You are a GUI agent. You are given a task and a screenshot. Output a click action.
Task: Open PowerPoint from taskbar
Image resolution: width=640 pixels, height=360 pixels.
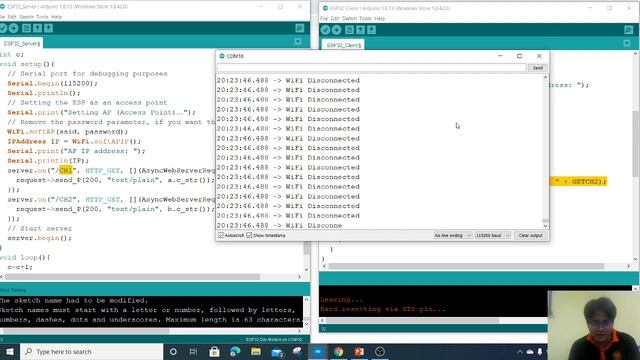pyautogui.click(x=359, y=351)
